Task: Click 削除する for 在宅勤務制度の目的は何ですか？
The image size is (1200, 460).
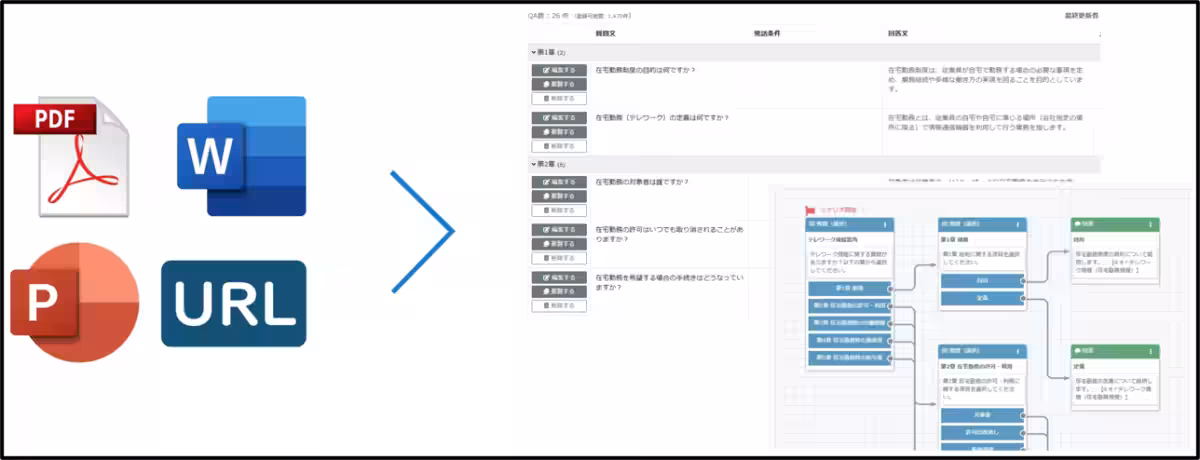Action: (x=559, y=99)
